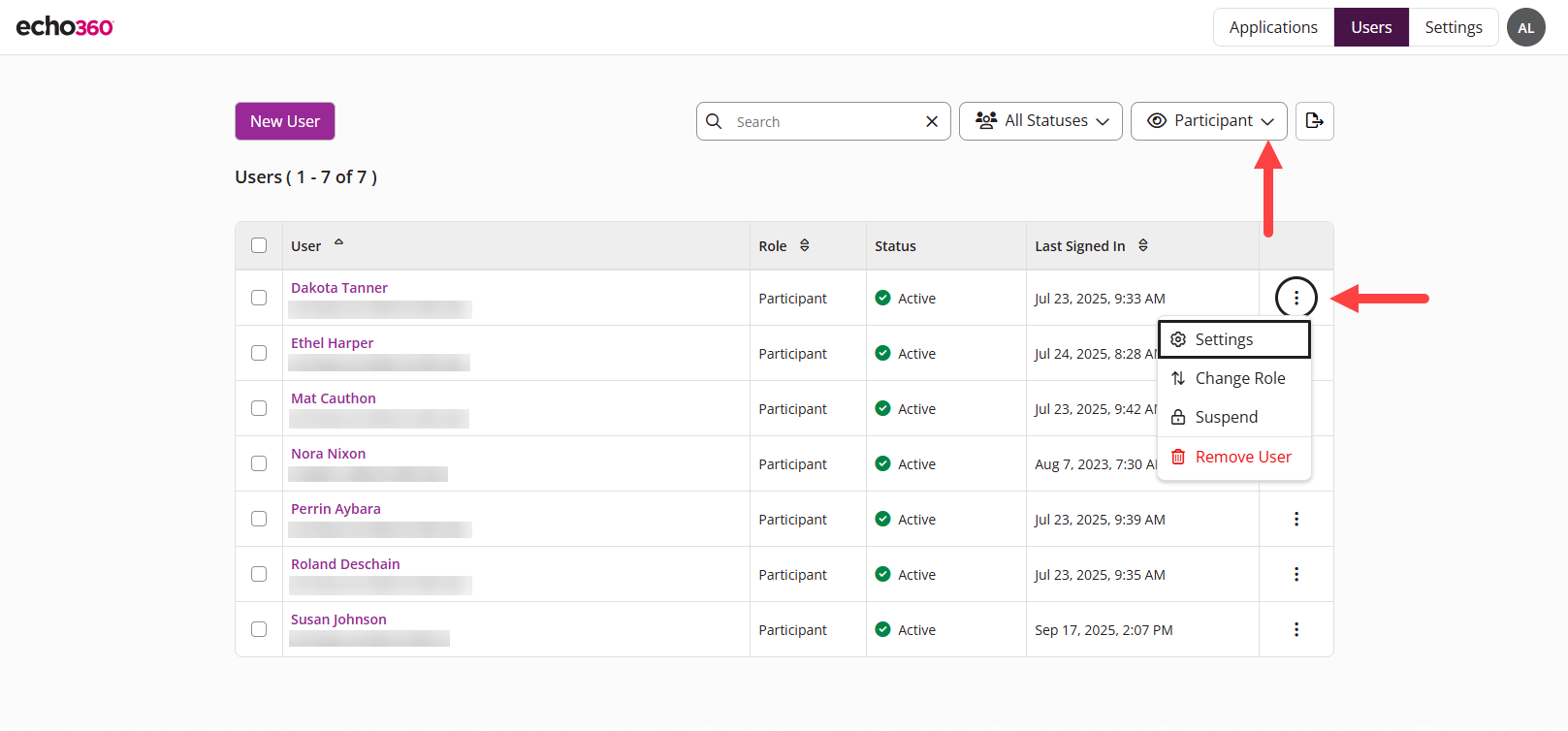Click the Last Signed In sort icon

[x=1143, y=245]
